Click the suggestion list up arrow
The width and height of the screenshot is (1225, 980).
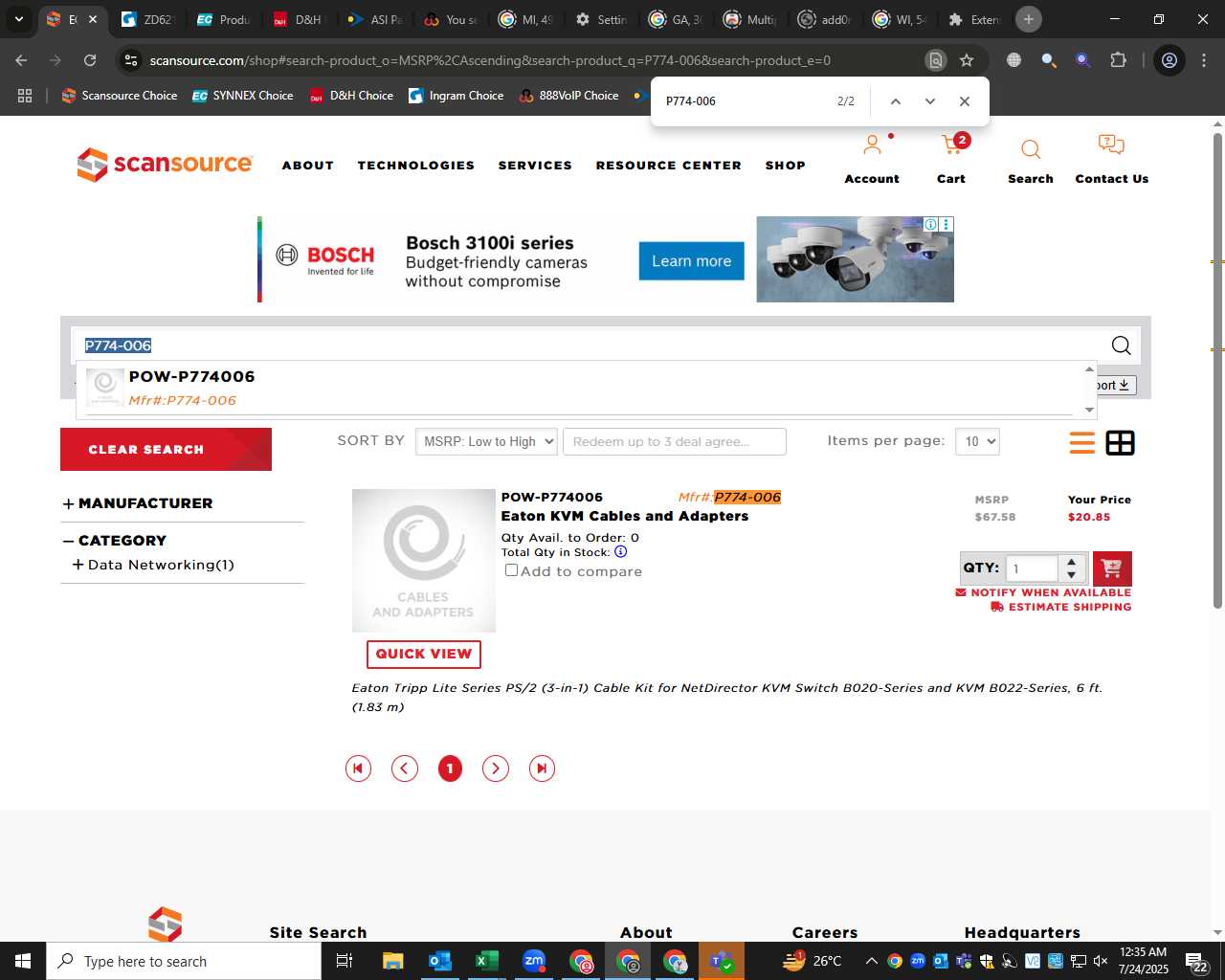pos(1089,369)
